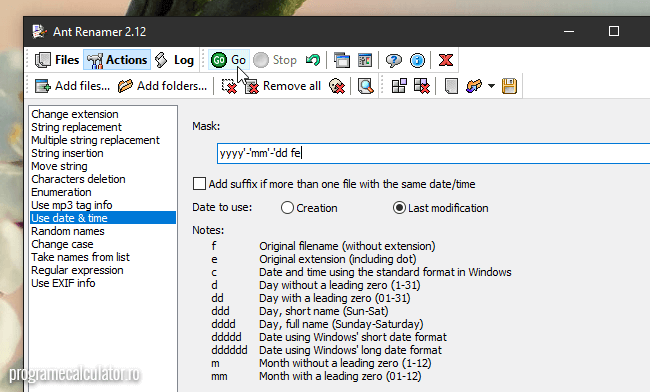Click the Ant Renamer title bar icon
650x392 pixels.
pyautogui.click(x=39, y=31)
